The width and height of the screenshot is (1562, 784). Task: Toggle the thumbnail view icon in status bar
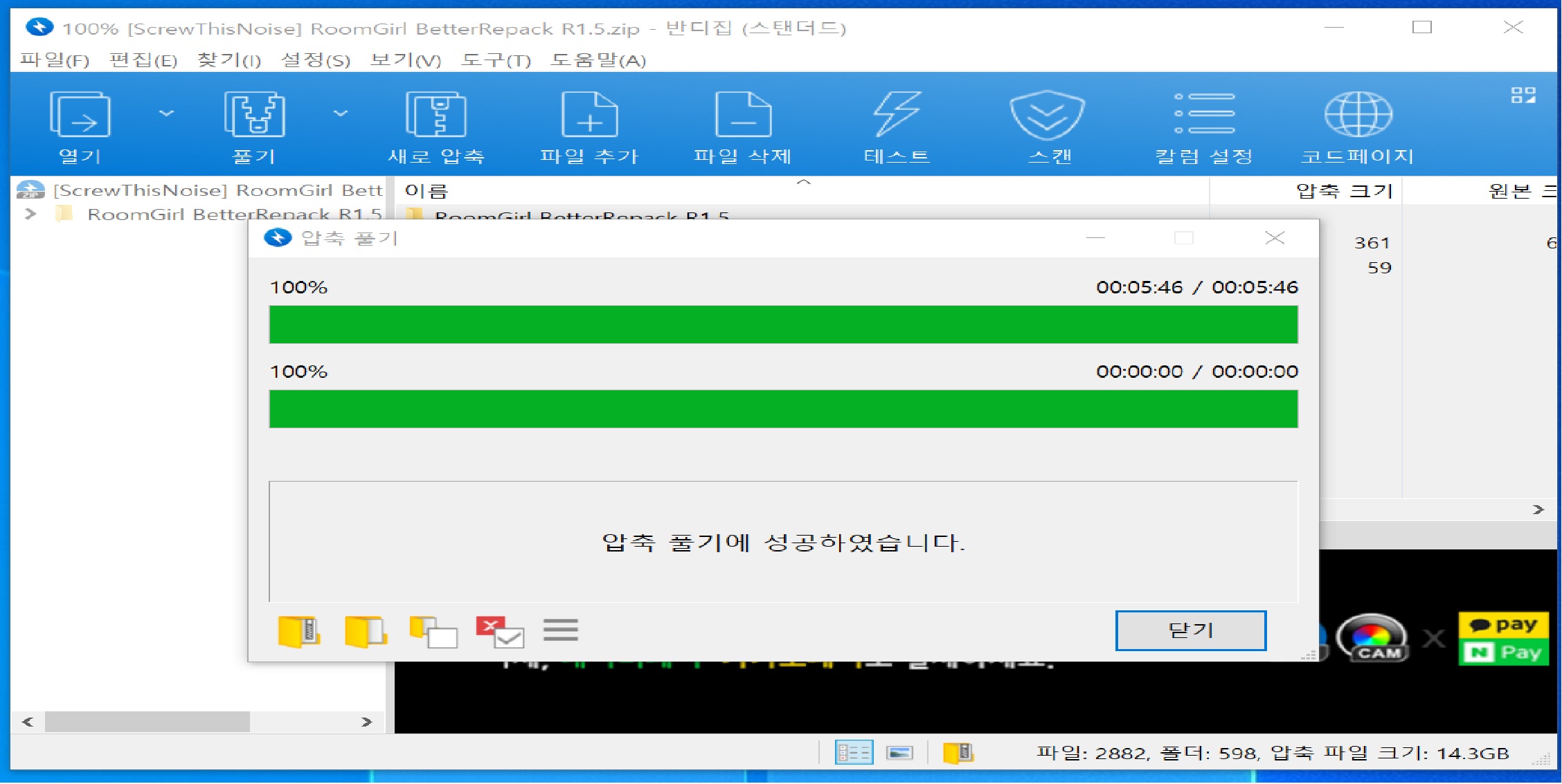coord(899,753)
